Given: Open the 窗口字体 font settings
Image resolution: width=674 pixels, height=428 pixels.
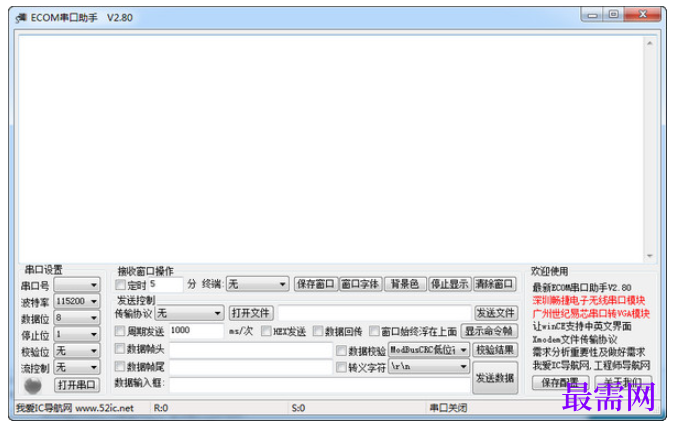Looking at the screenshot, I should point(360,284).
